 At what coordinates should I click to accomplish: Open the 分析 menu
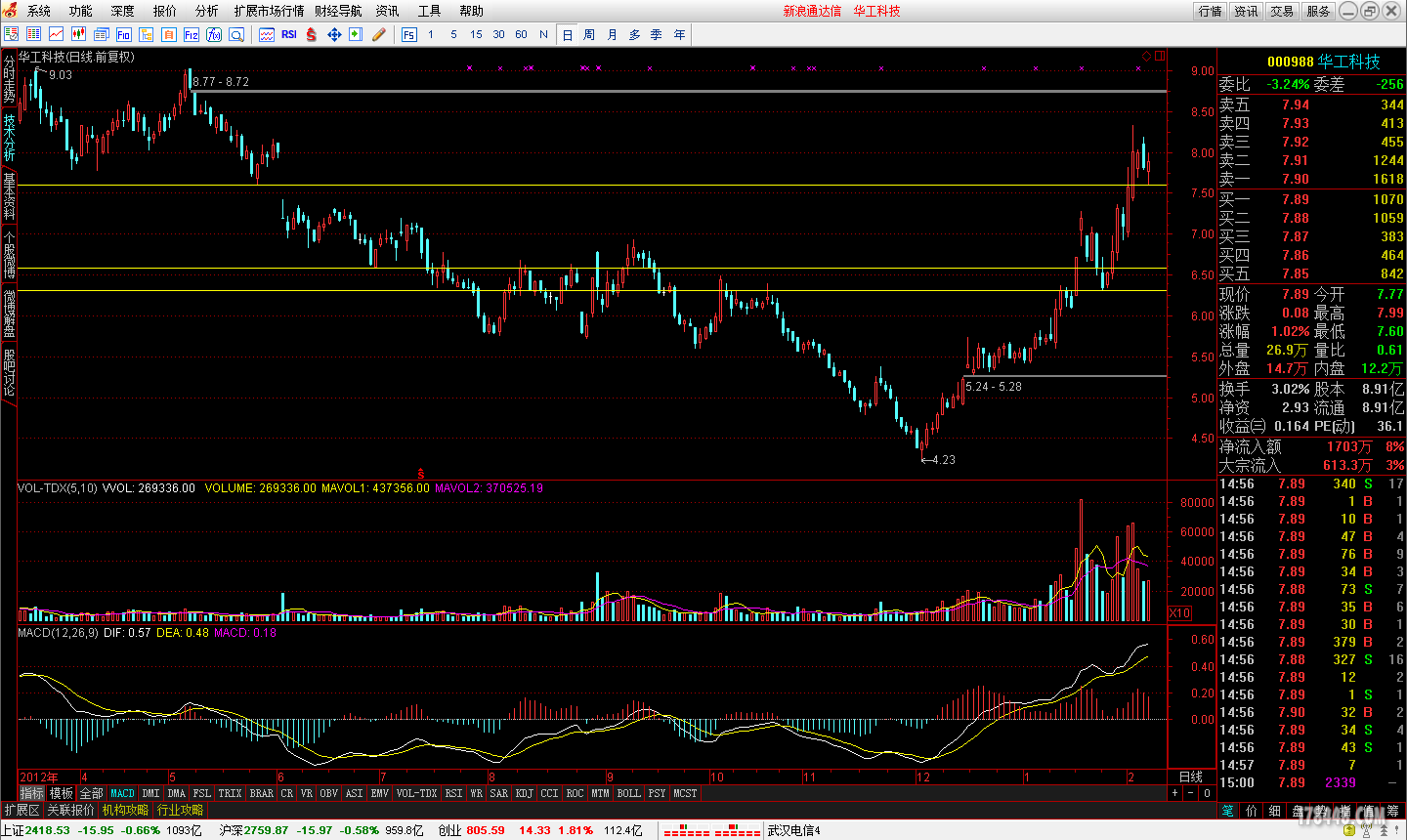[x=206, y=11]
